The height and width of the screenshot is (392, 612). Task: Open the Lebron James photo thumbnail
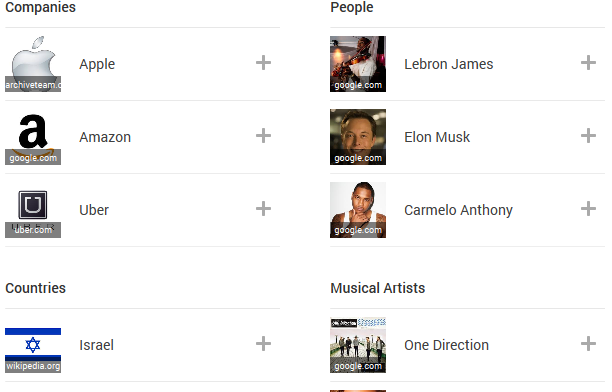(358, 64)
